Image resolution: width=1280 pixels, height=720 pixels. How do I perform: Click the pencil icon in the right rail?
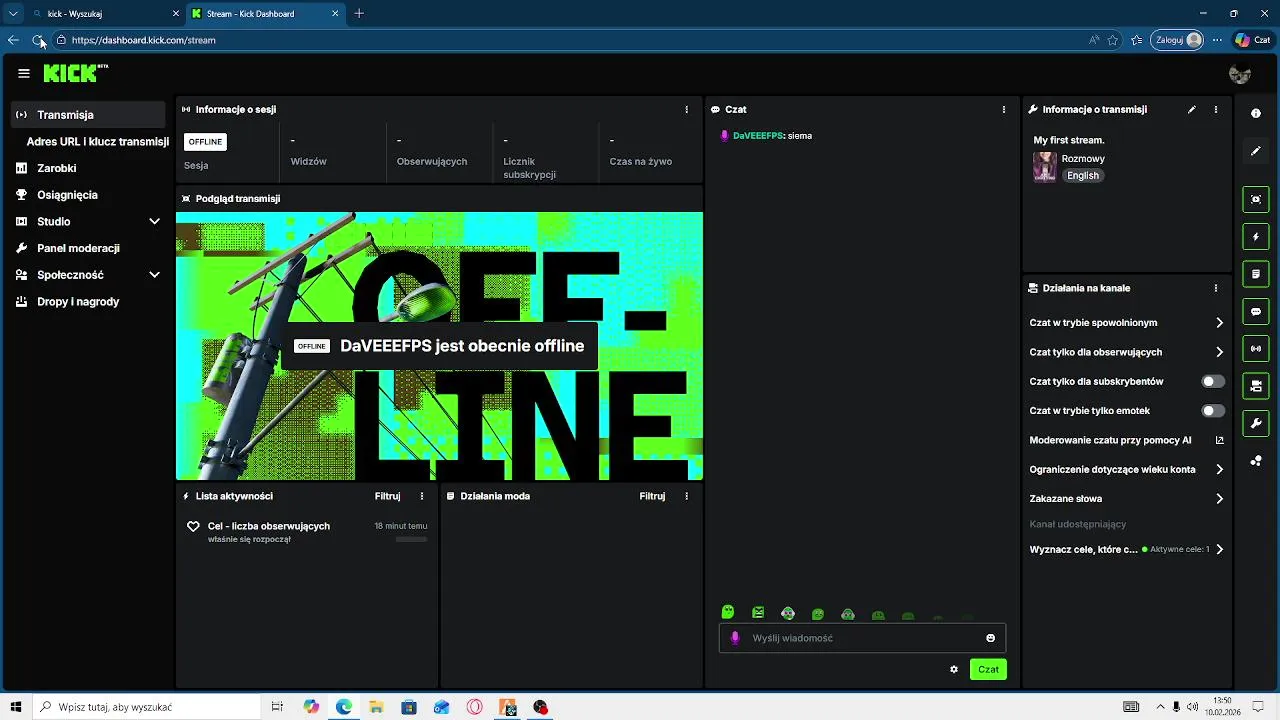(1256, 151)
